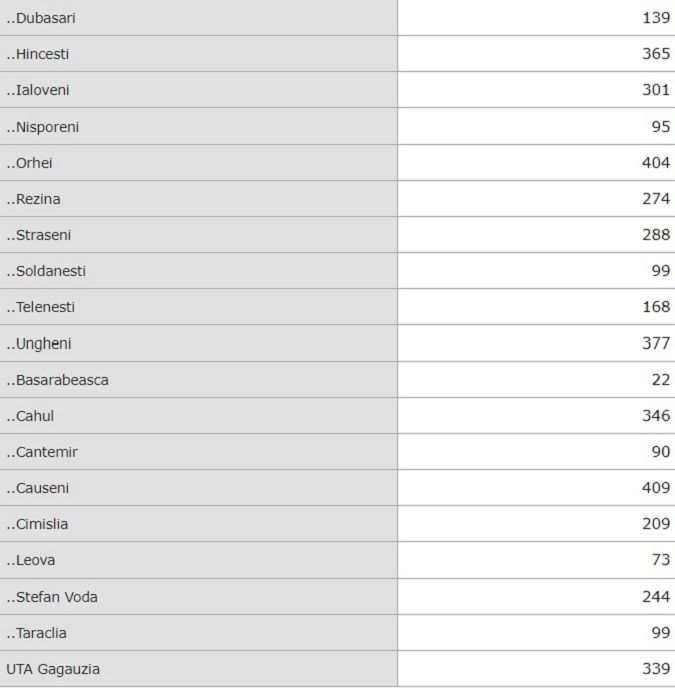Select the Orhei value 404
The height and width of the screenshot is (688, 675).
(656, 163)
